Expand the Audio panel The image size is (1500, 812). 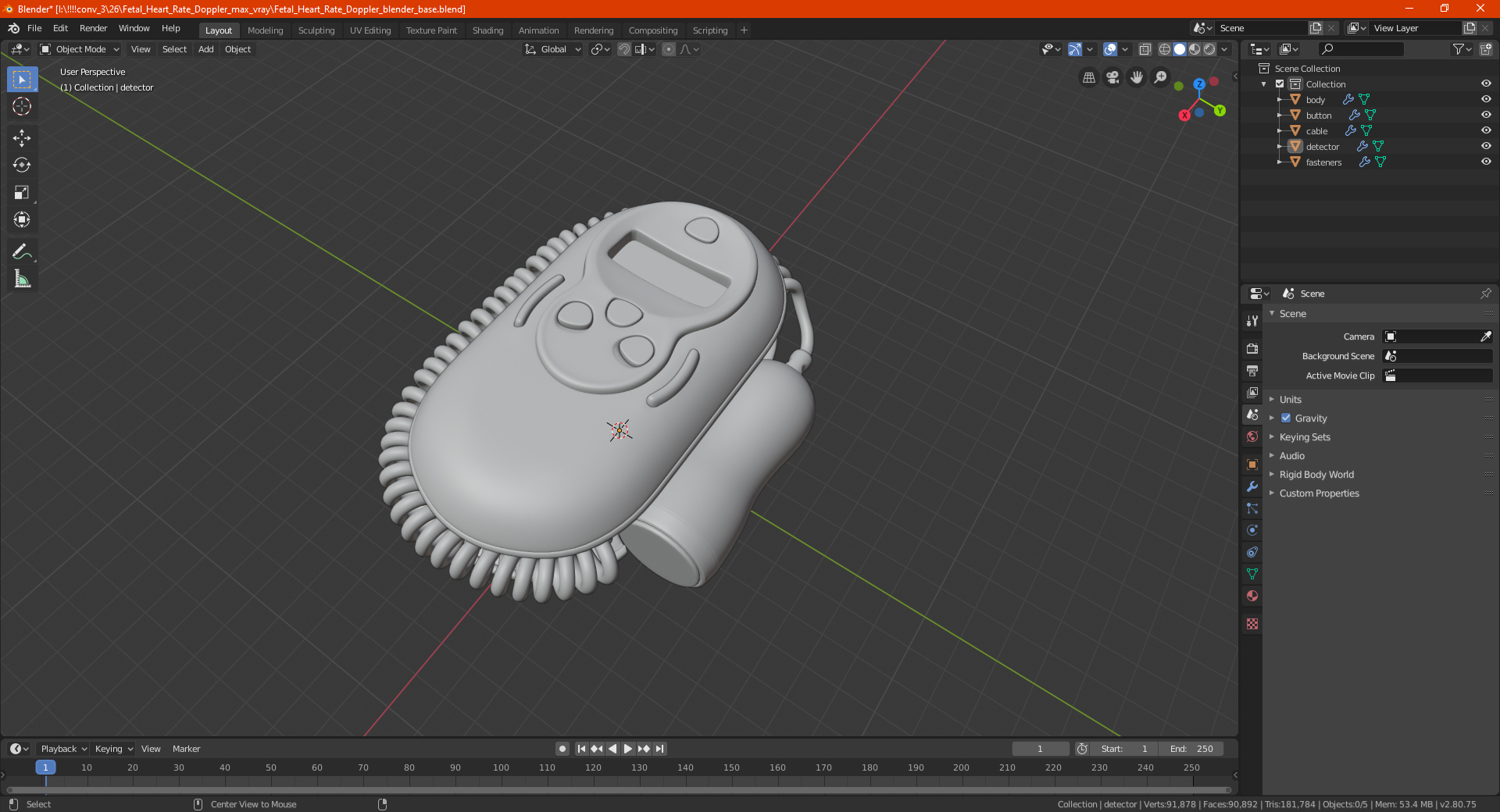[x=1292, y=455]
